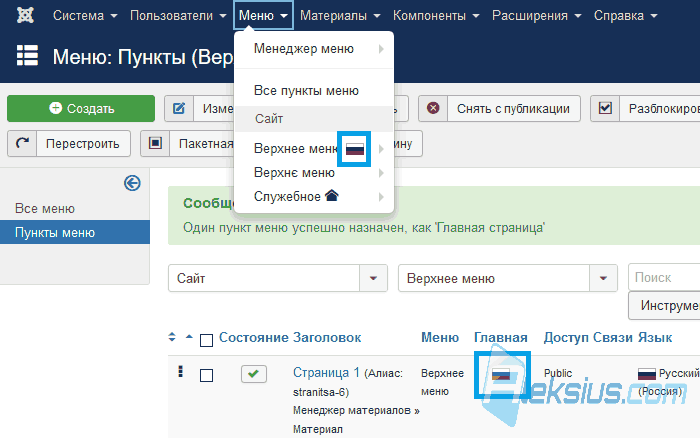Close the open Меню dropdown
The image size is (700, 438).
263,16
